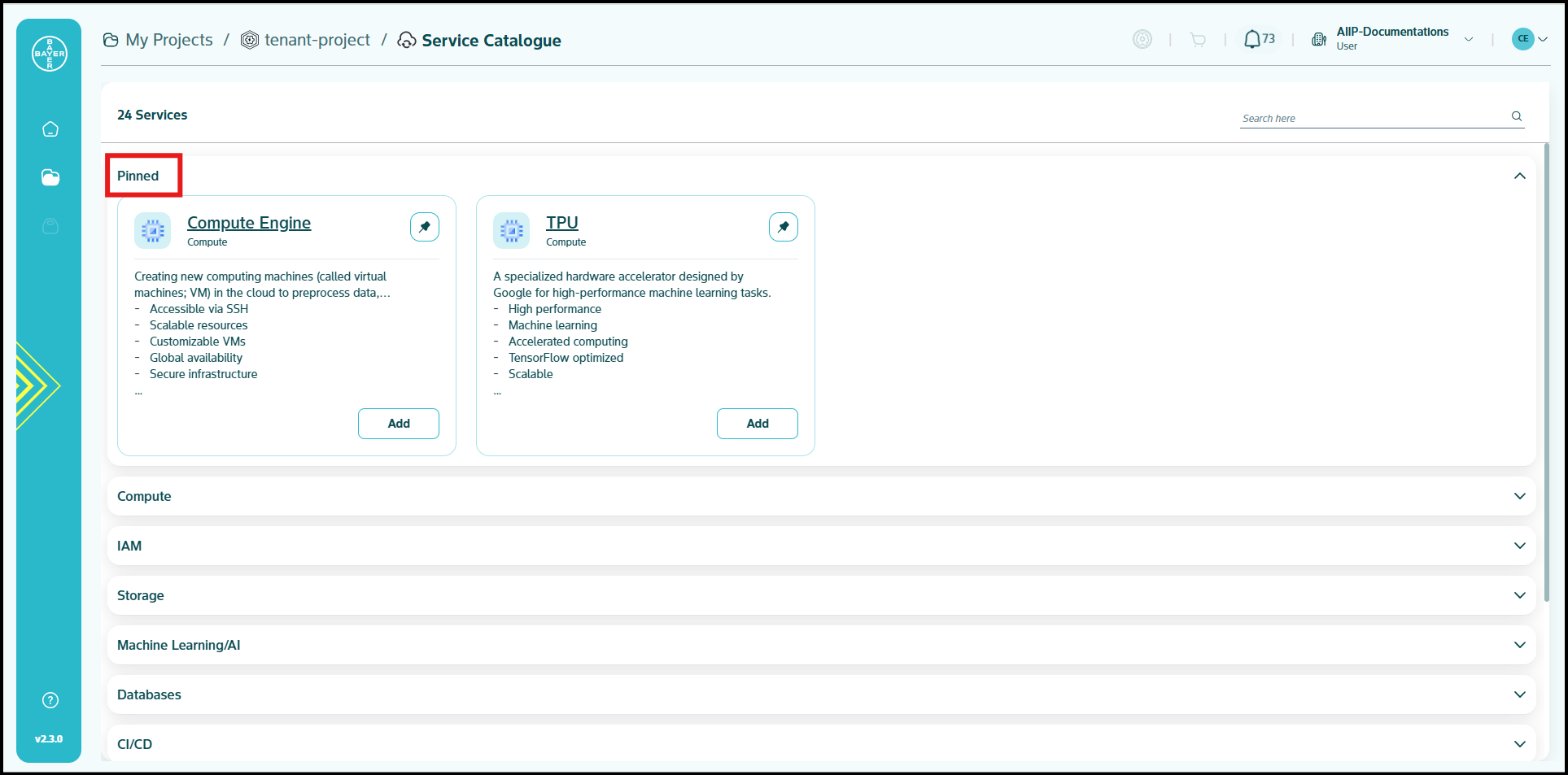Navigate to tenant-project breadcrumb

(x=317, y=40)
